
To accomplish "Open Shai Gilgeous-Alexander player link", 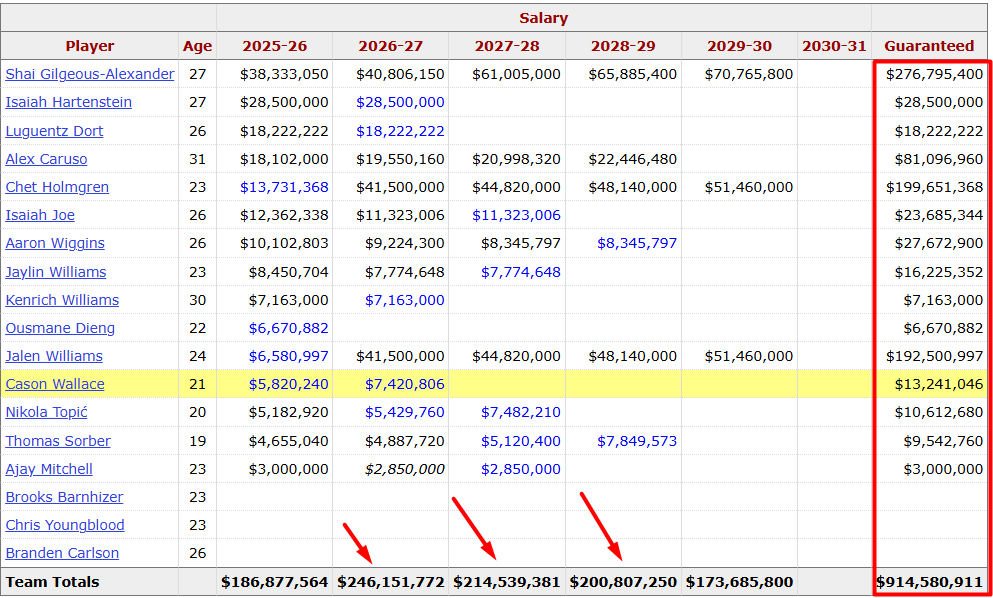I will coord(89,74).
